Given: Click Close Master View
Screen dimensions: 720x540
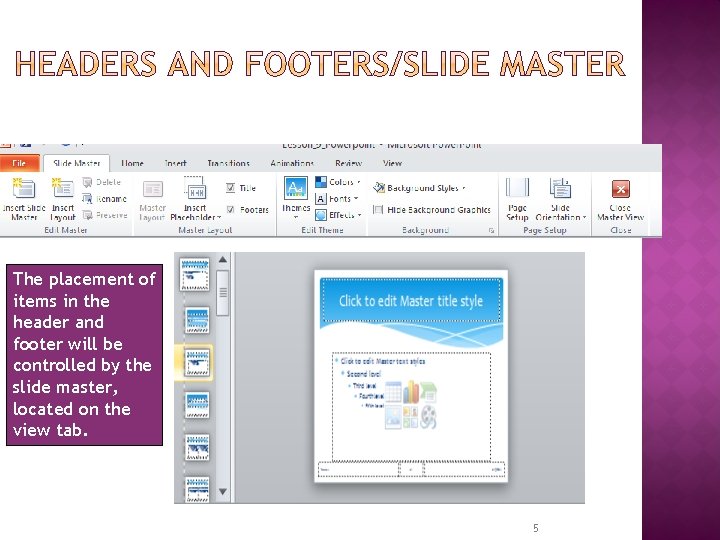Looking at the screenshot, I should pos(620,200).
